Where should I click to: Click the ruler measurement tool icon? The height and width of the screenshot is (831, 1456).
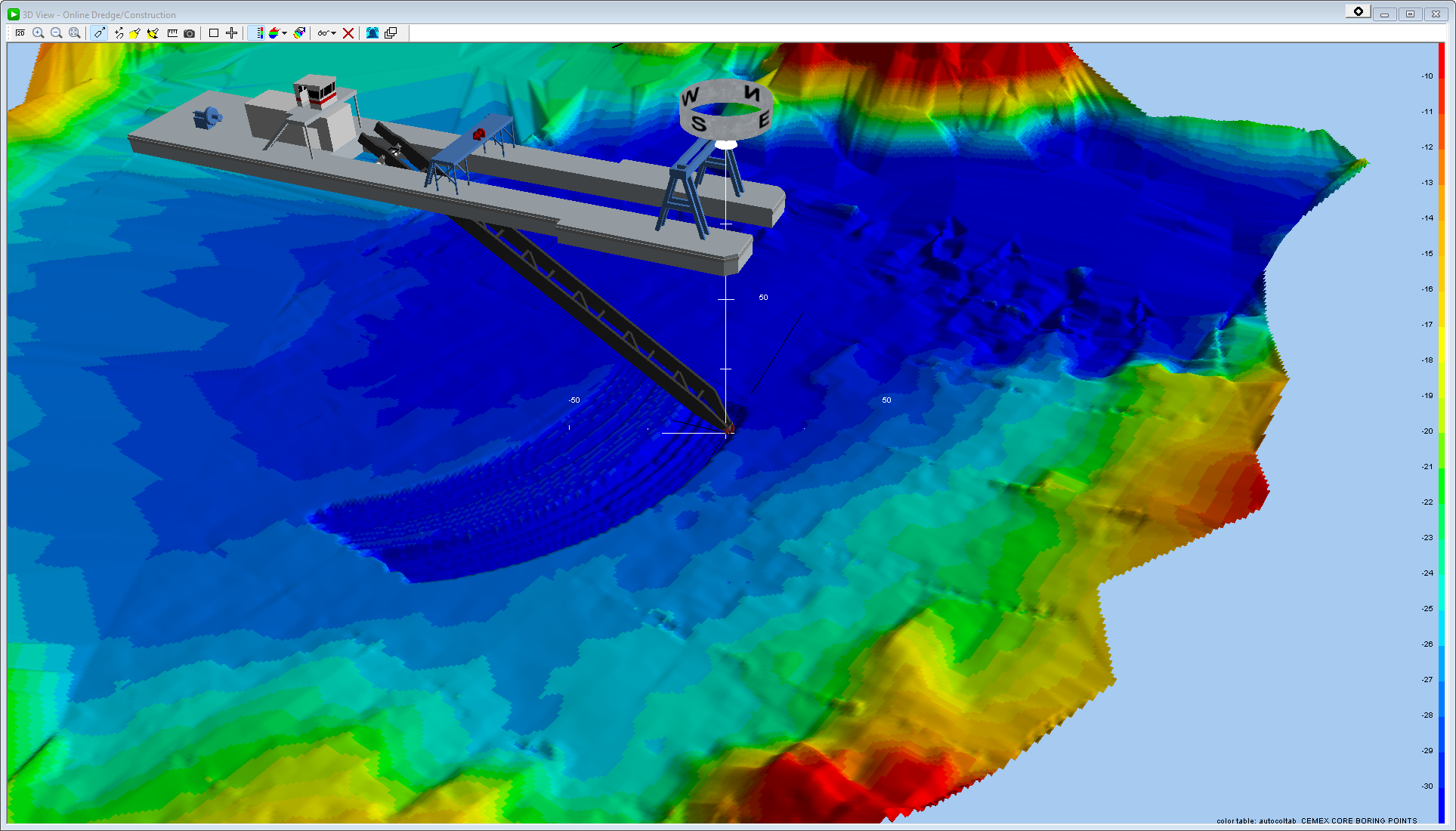(172, 33)
